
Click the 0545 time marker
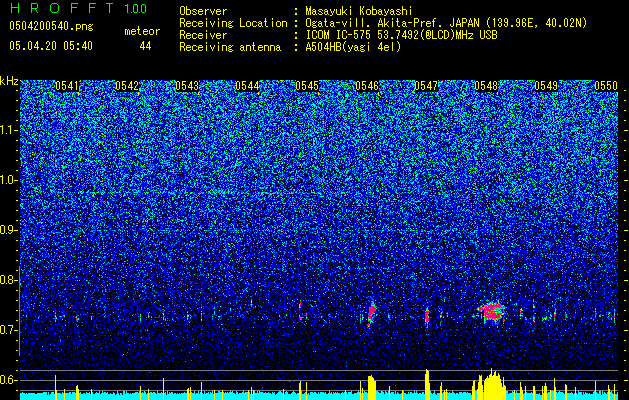[x=307, y=86]
